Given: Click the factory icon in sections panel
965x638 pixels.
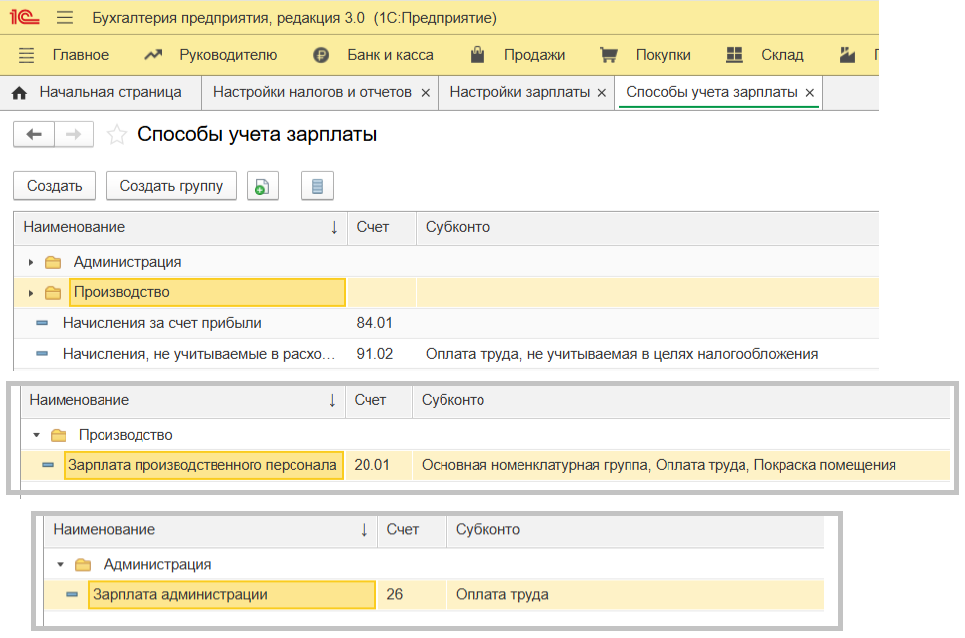Looking at the screenshot, I should 847,55.
